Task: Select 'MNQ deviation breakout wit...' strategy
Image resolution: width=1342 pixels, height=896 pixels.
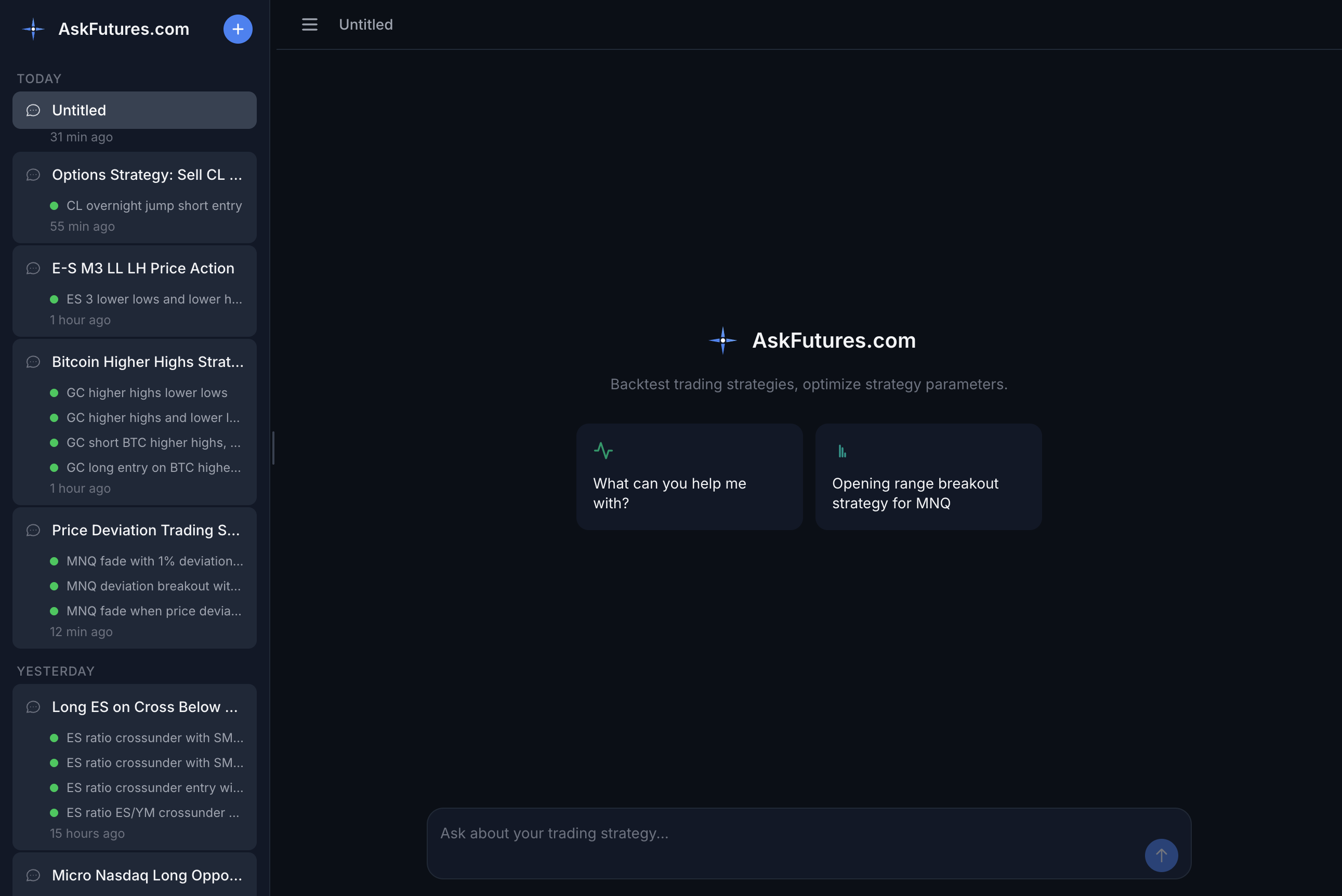Action: pos(146,586)
